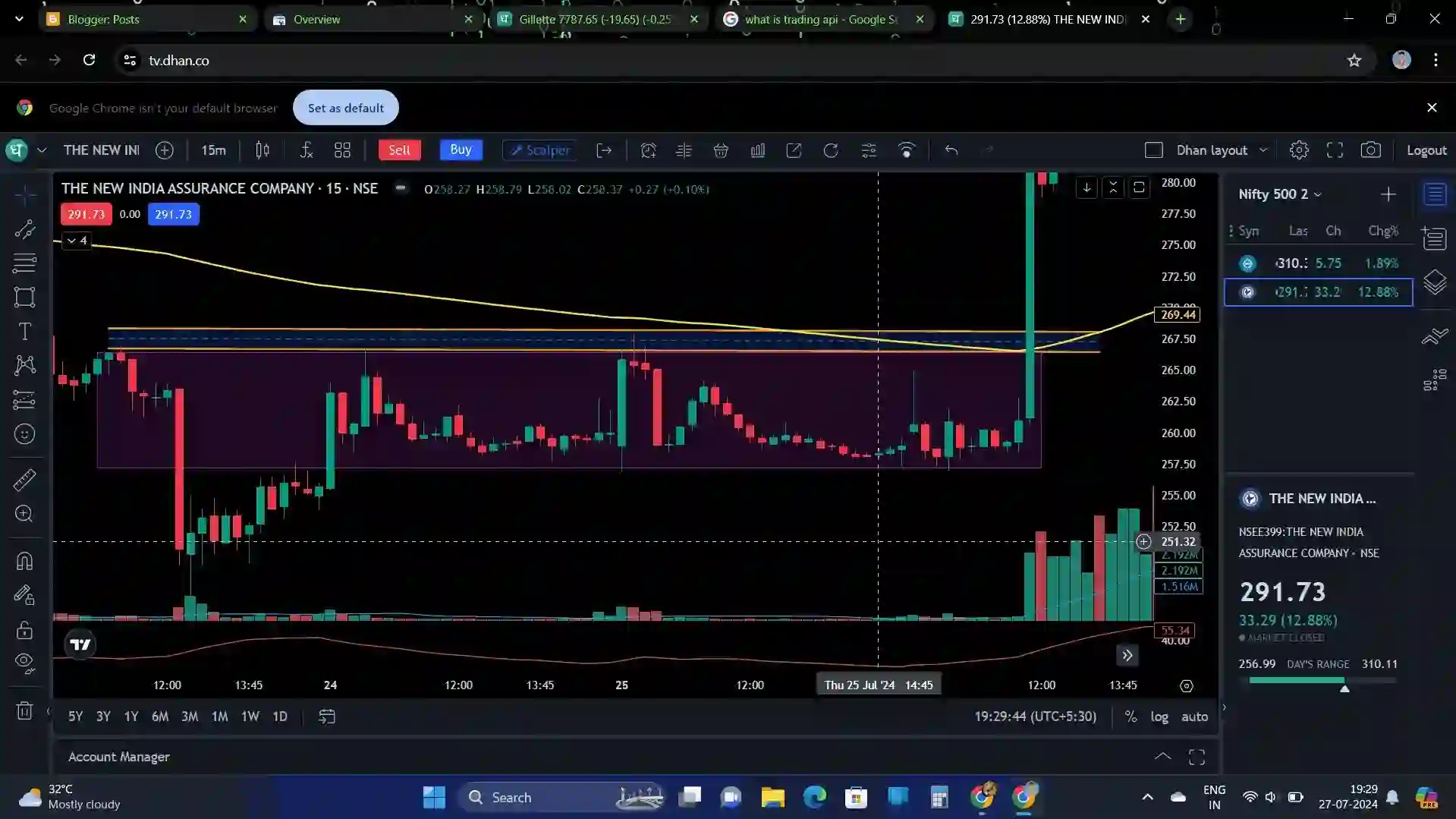Open the candlestick chart style selector
This screenshot has width=1456, height=819.
point(263,150)
